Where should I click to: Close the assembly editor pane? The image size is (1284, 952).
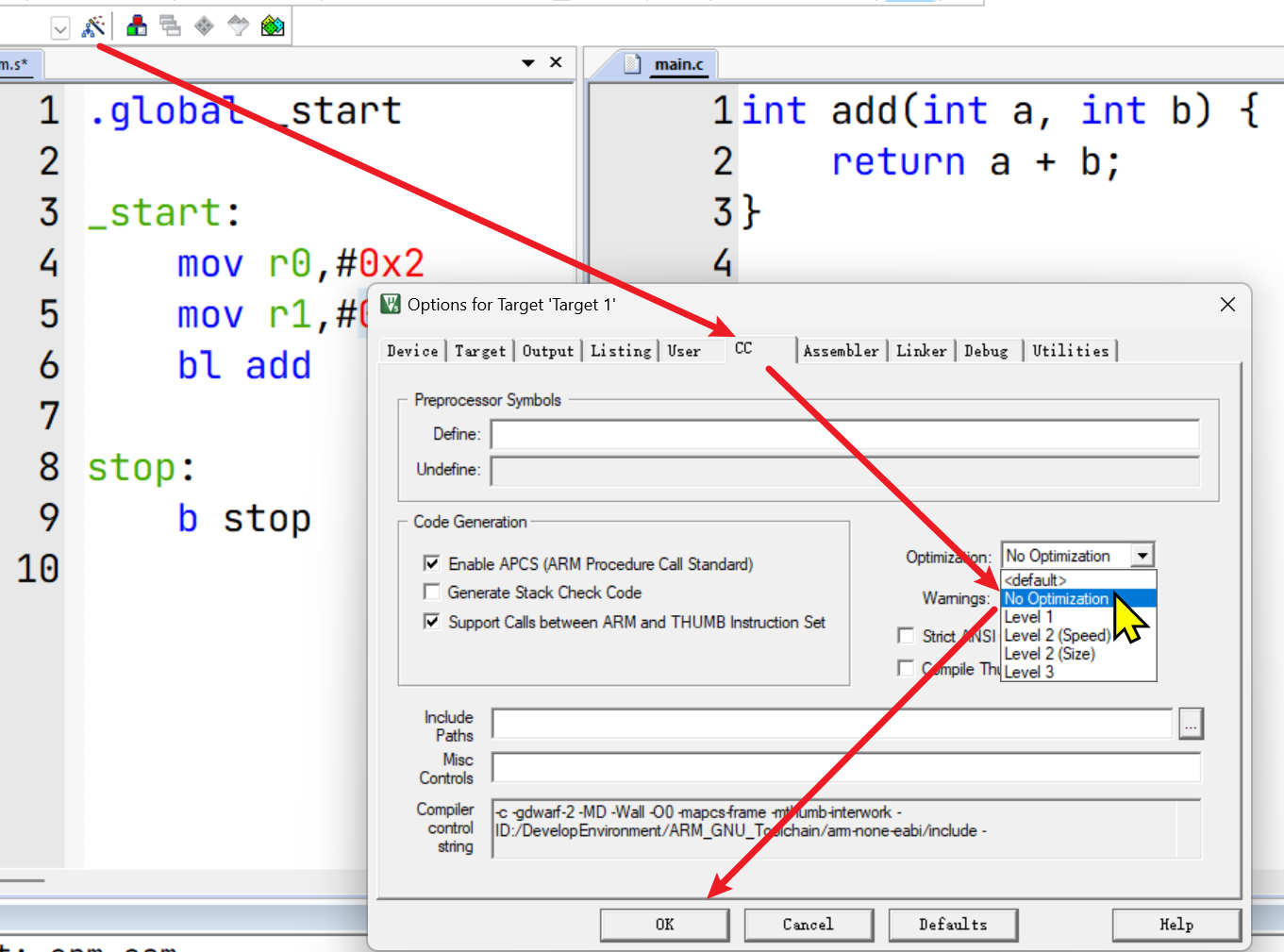(x=556, y=62)
